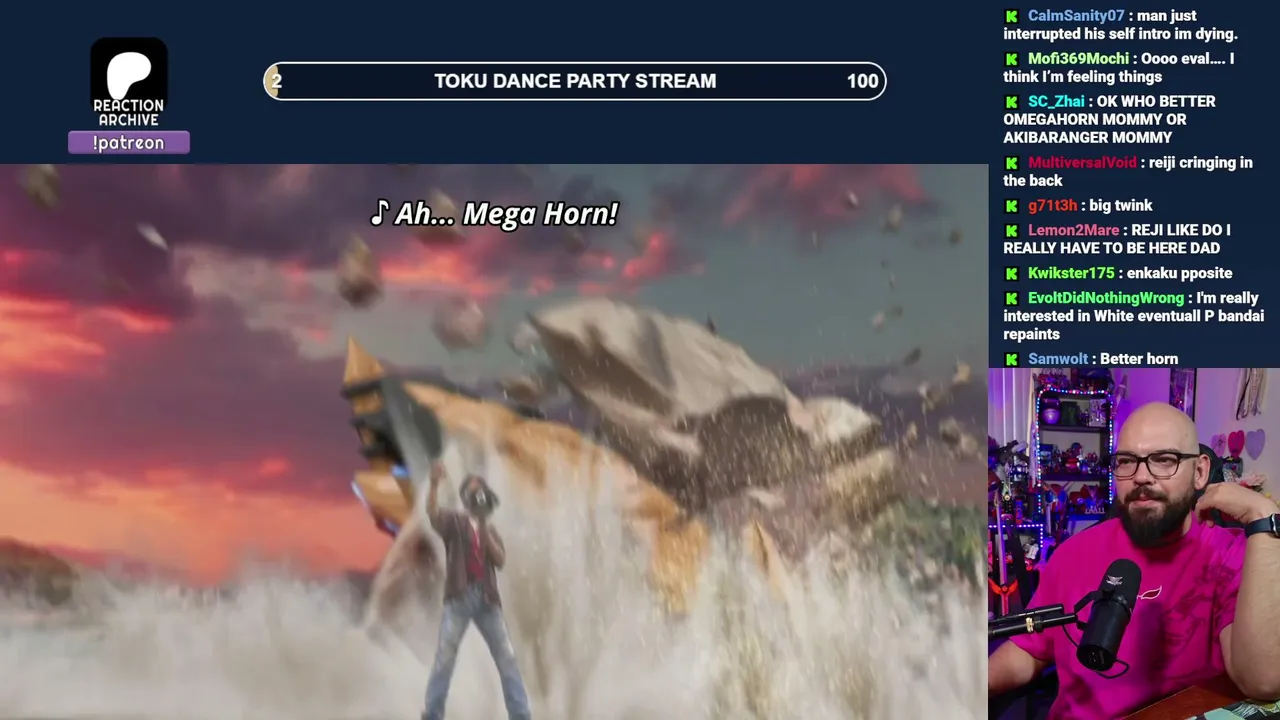
Task: Click the chat message "enkaku pposite"
Action: 1179,274
